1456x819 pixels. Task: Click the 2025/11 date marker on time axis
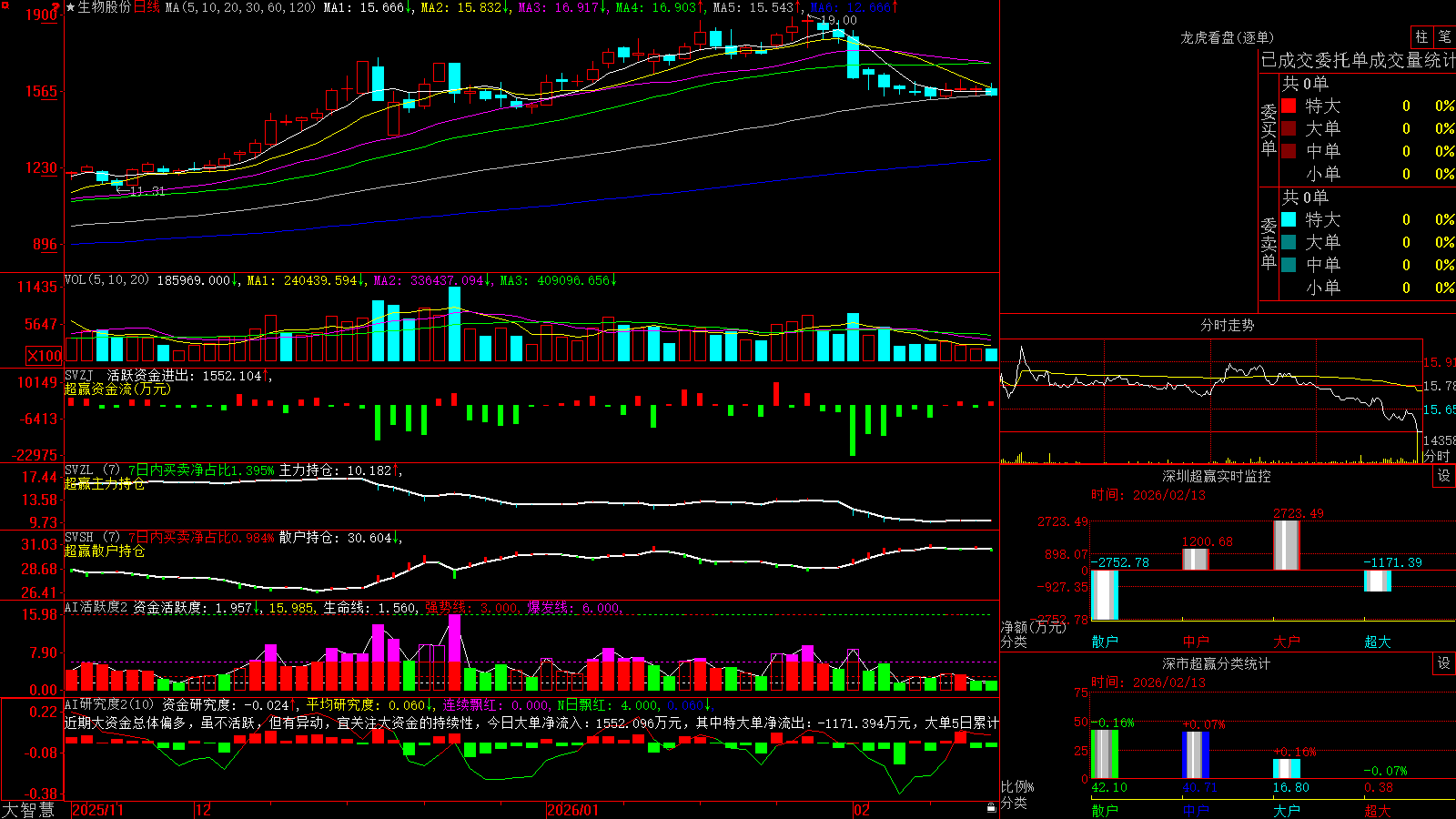coord(97,810)
